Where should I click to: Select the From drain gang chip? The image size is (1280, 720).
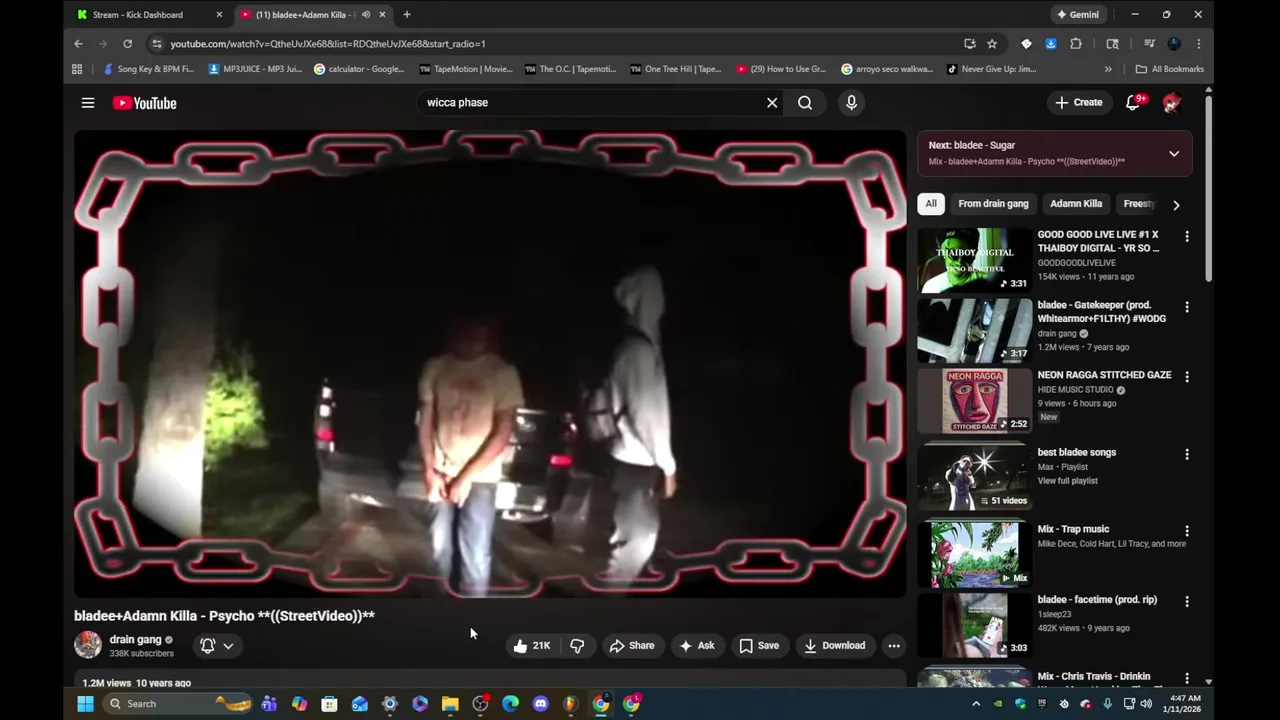tap(993, 204)
